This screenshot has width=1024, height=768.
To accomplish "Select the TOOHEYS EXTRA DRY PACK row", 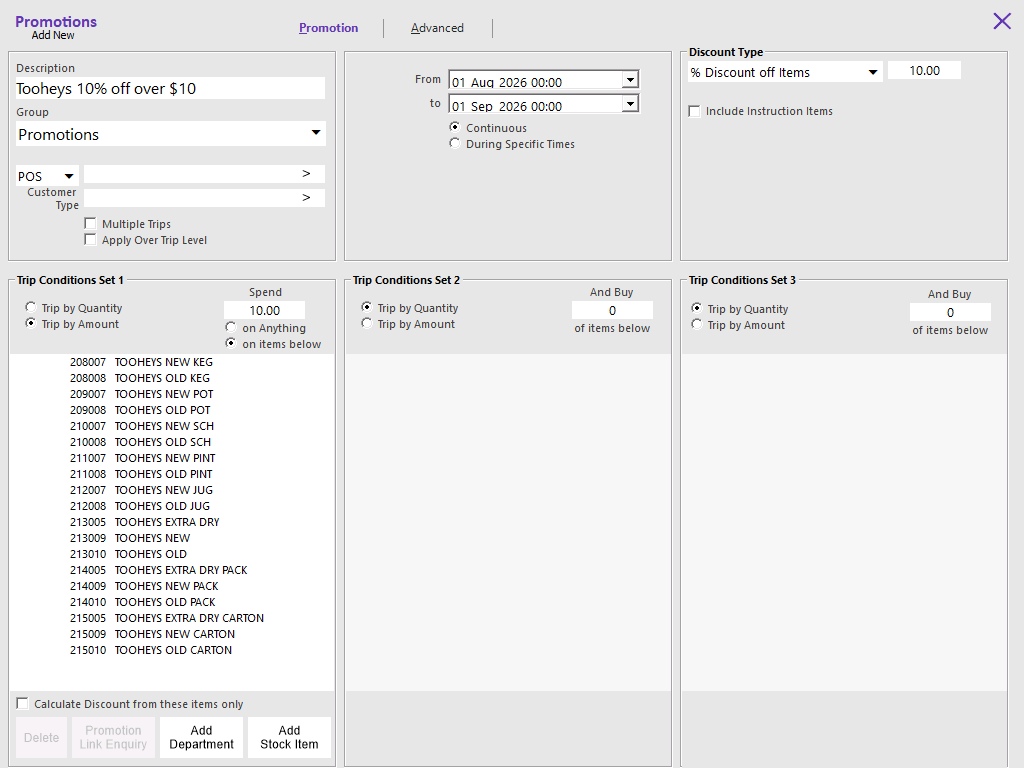I will tap(172, 570).
